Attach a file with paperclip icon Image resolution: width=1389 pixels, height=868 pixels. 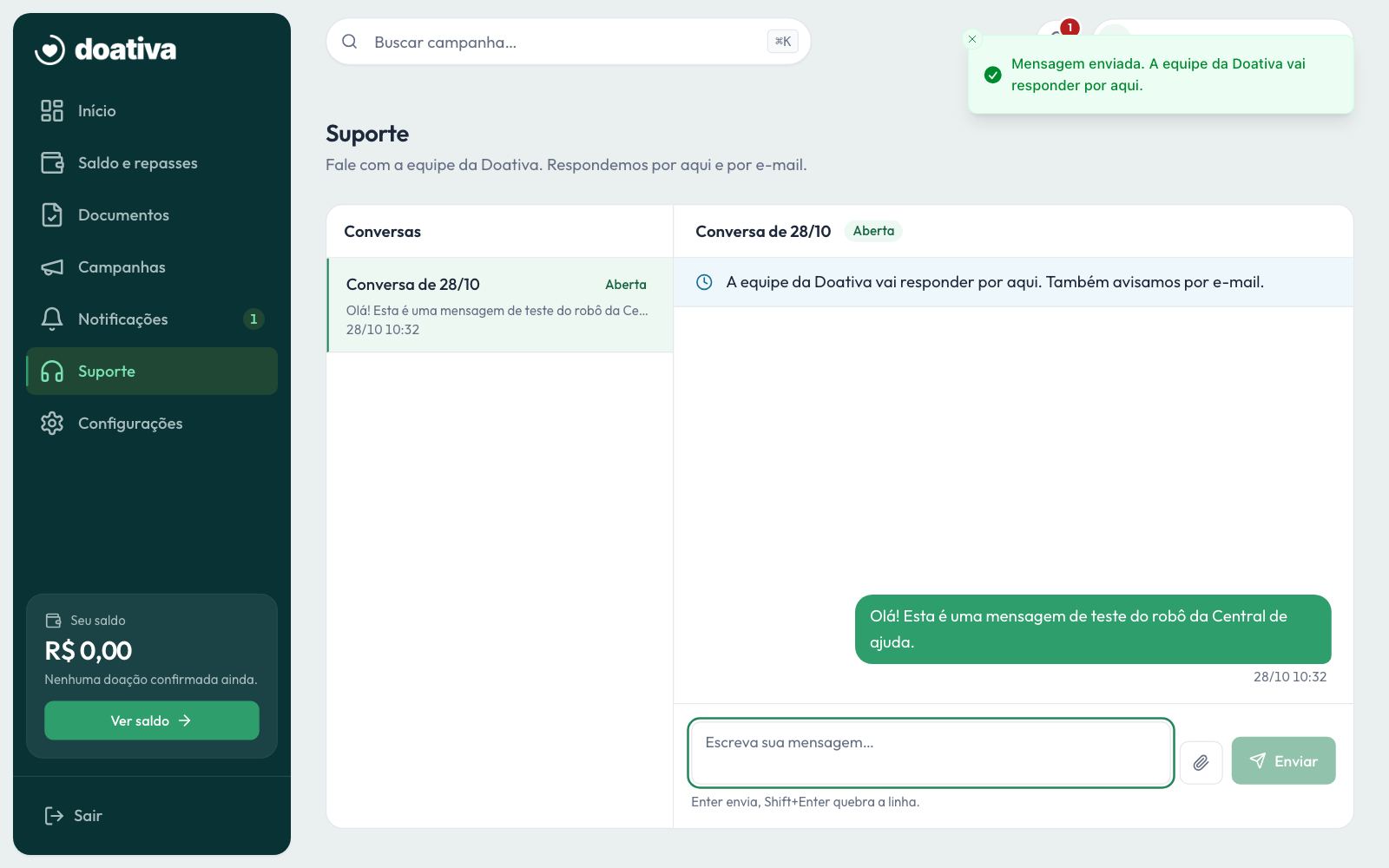[1201, 762]
